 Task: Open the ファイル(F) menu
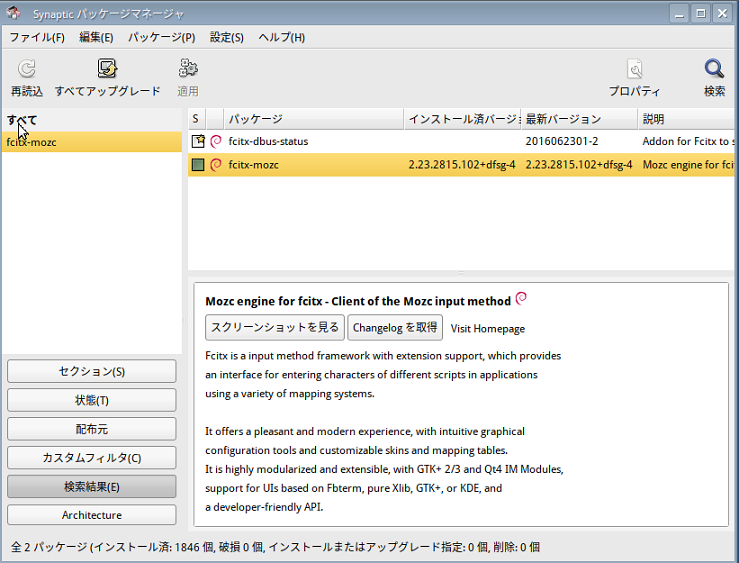tap(37, 37)
